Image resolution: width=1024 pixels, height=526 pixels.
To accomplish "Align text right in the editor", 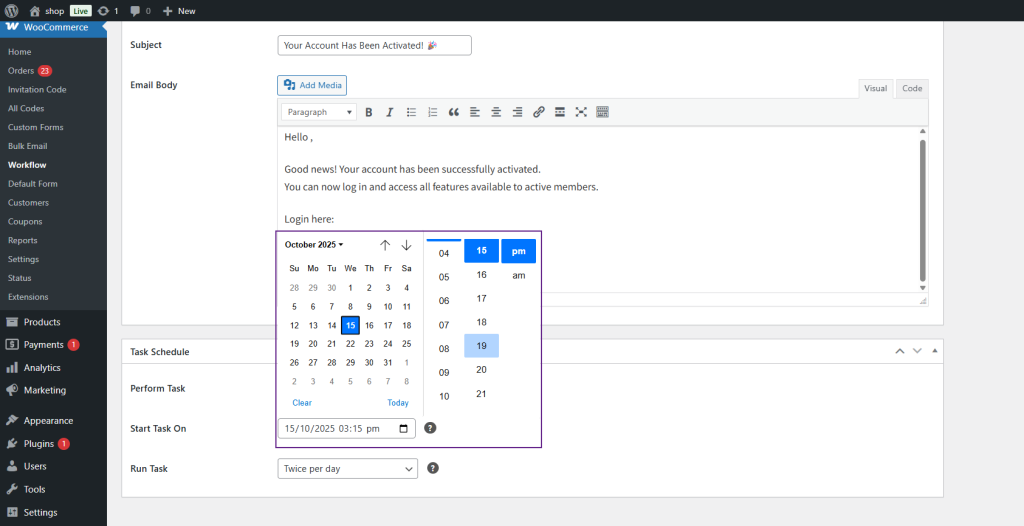I will [x=517, y=112].
